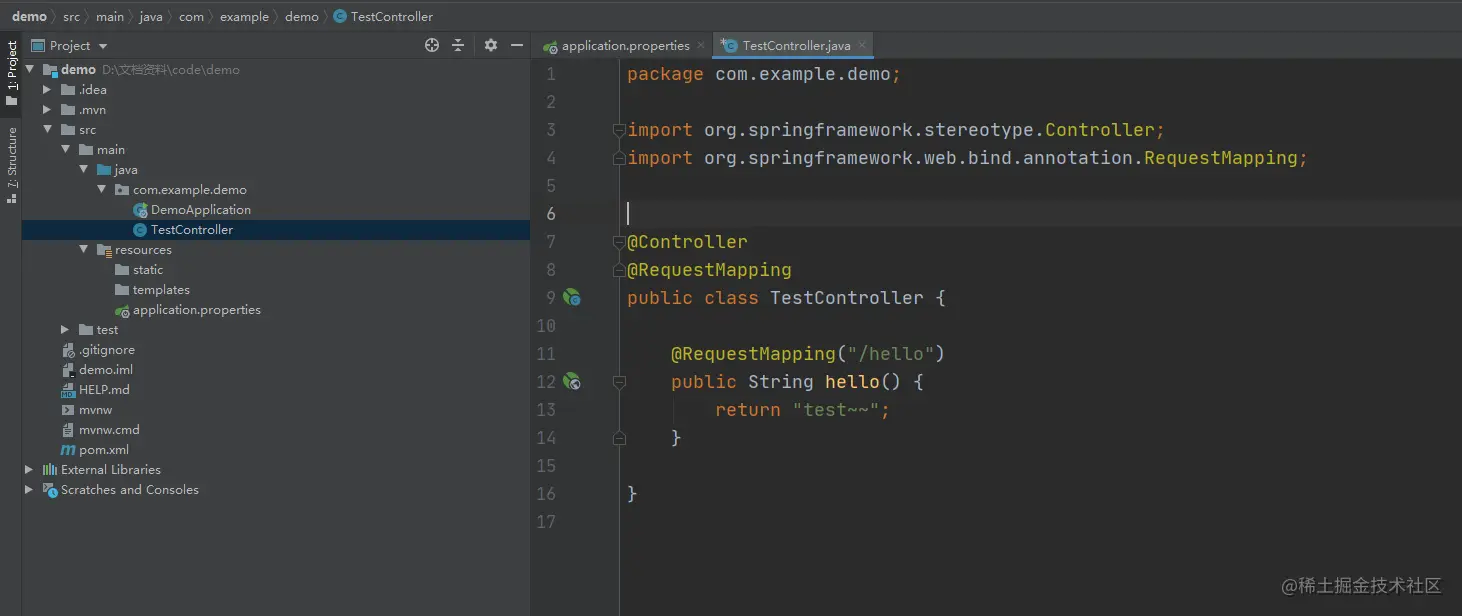Viewport: 1462px width, 616px height.
Task: Select the .gitignore file
Action: (106, 350)
